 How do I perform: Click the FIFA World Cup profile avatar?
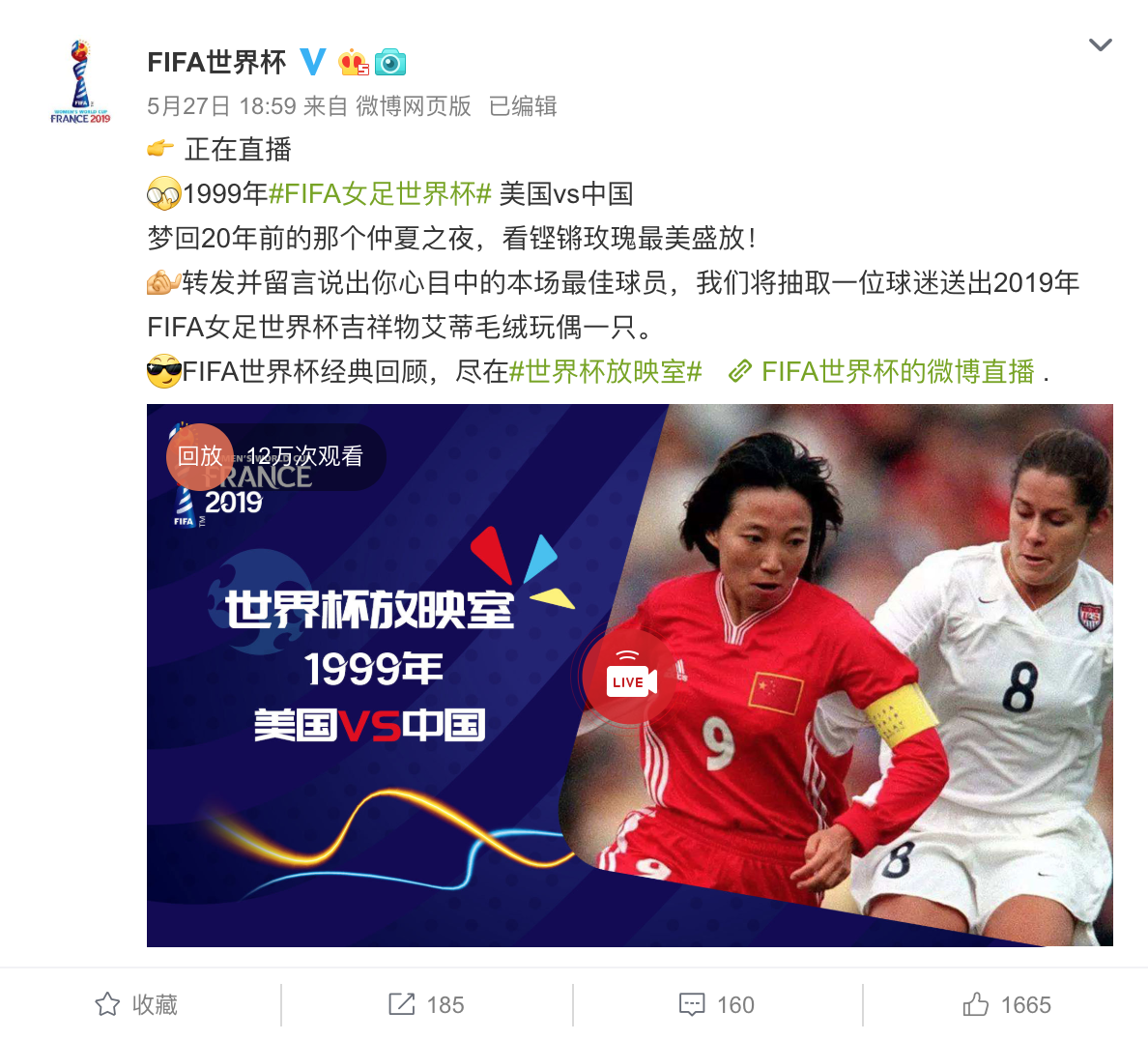pos(80,81)
